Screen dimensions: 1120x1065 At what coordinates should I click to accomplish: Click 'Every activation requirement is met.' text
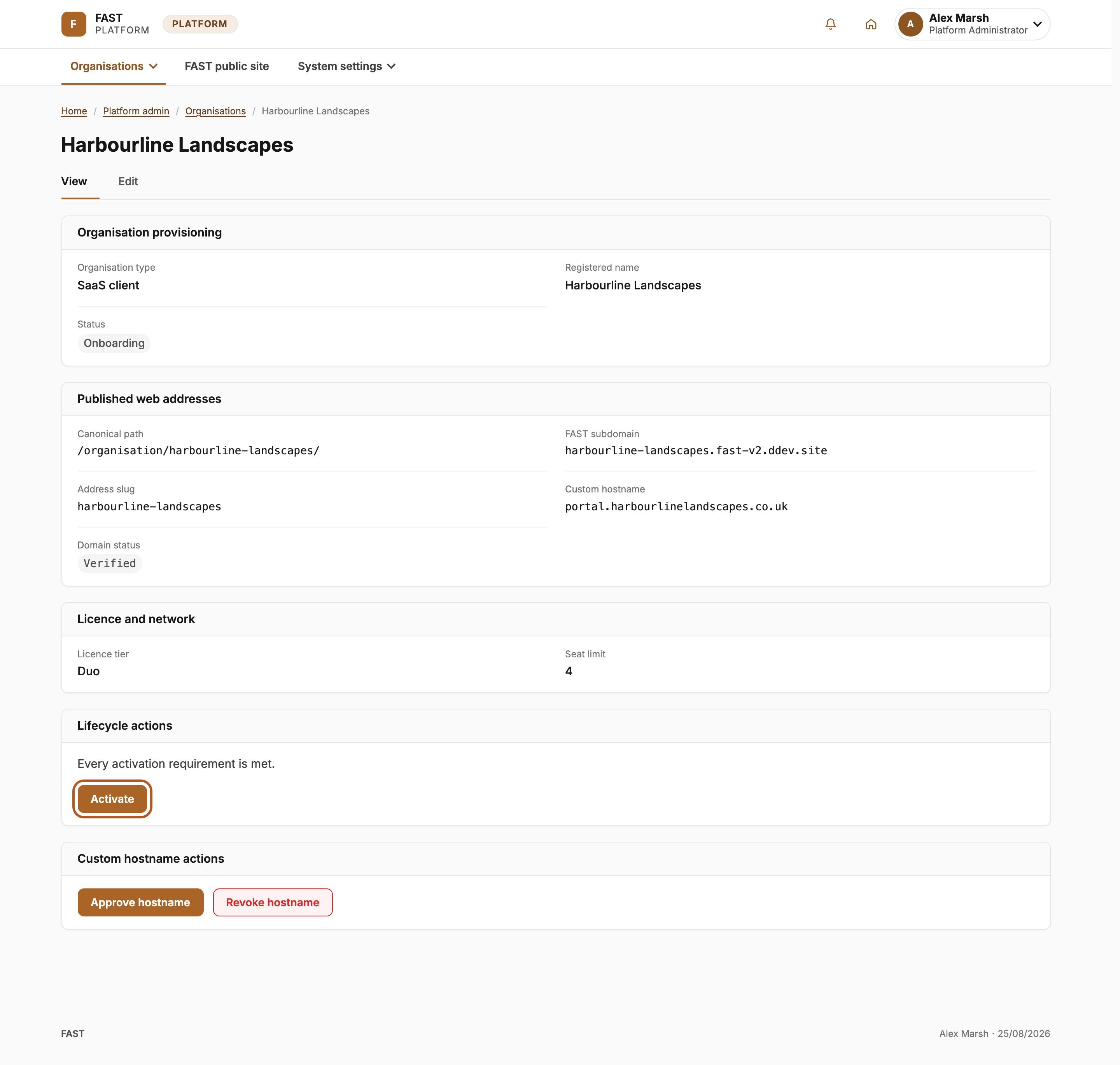pos(176,764)
